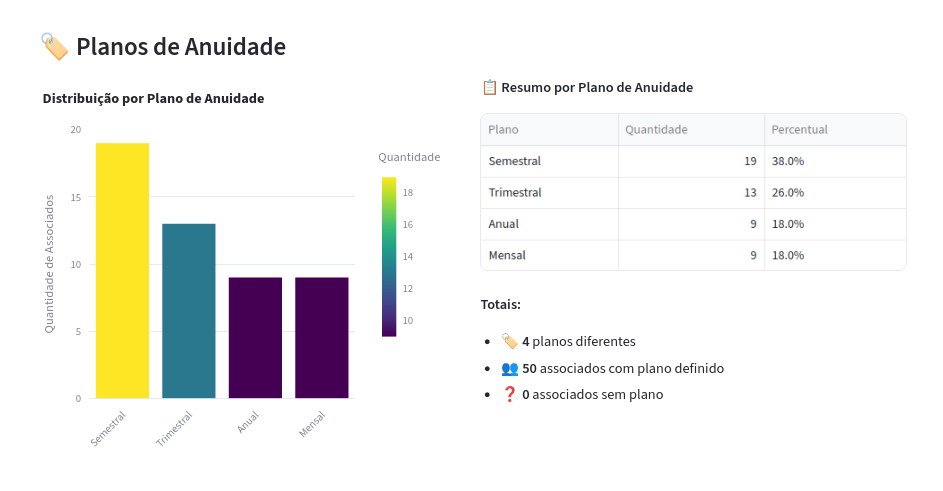Click the Semestral quantity cell showing 19
The image size is (943, 491).
(691, 161)
